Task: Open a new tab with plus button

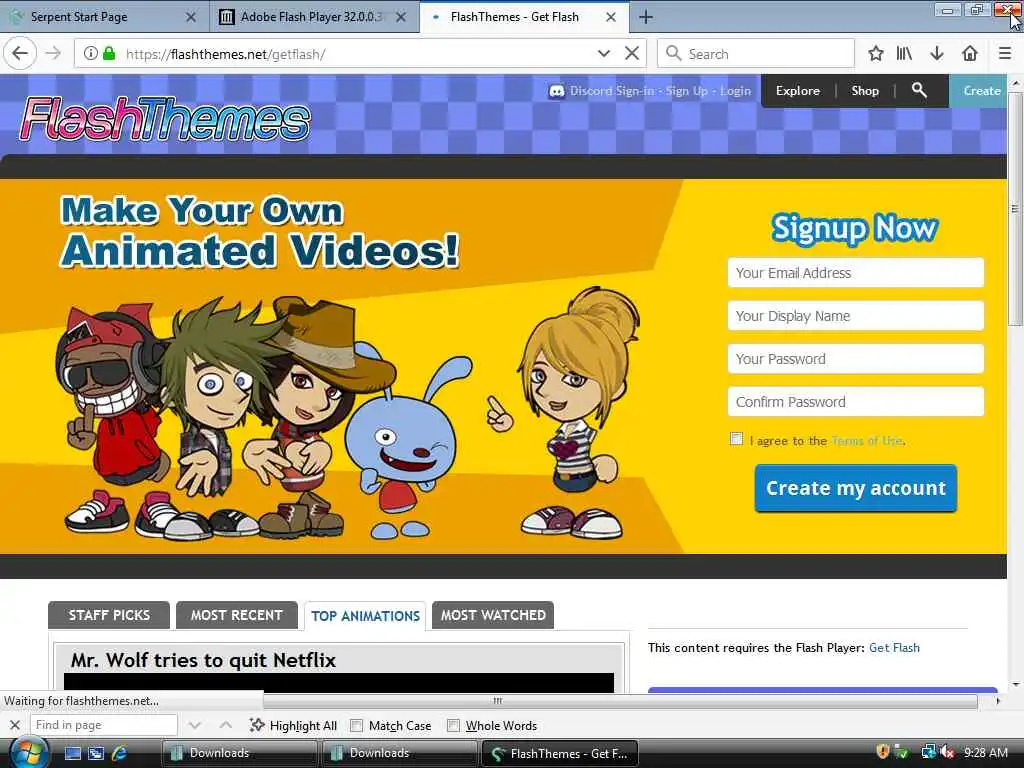Action: point(645,17)
